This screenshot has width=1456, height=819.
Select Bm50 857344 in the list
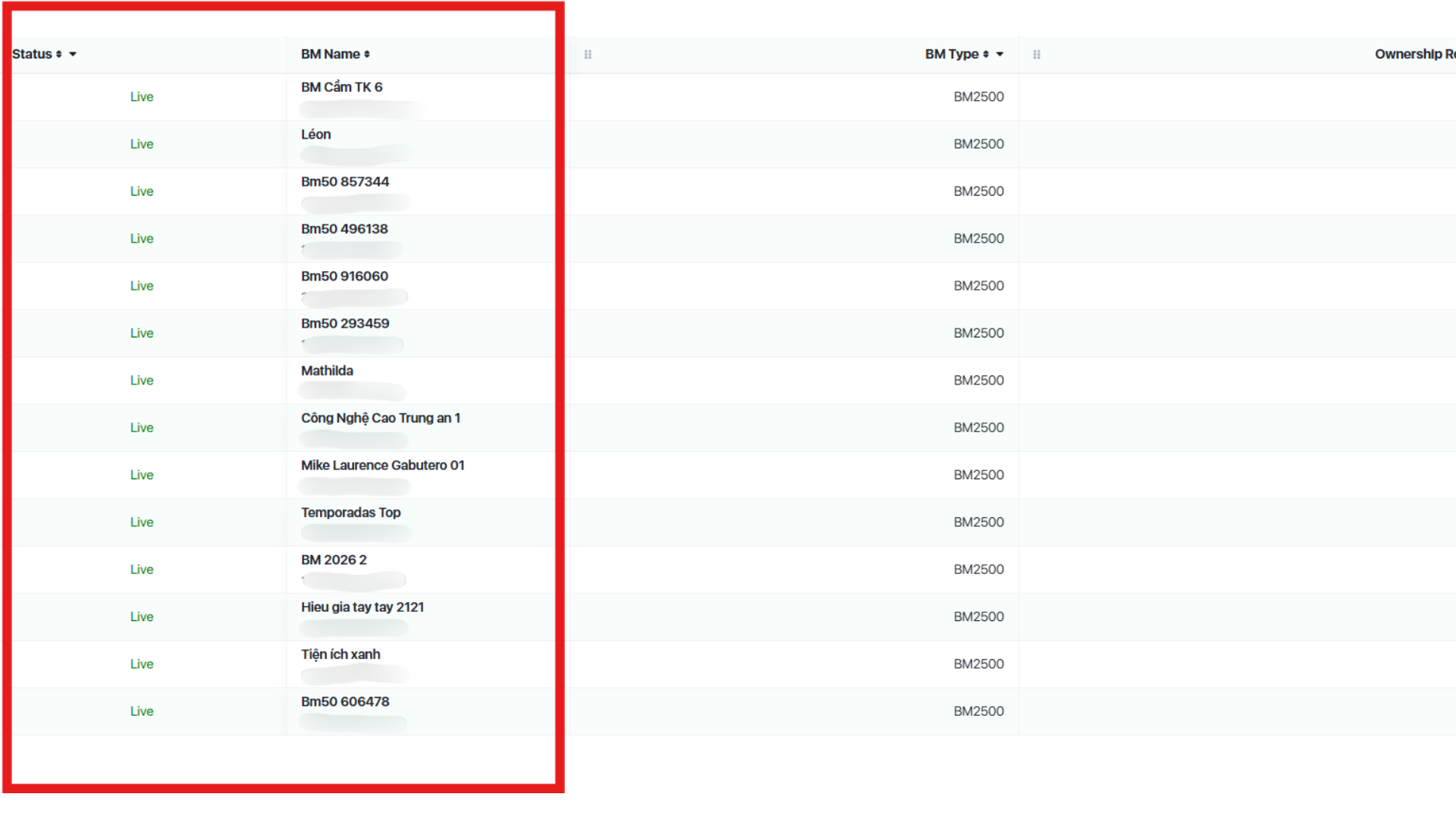[344, 182]
